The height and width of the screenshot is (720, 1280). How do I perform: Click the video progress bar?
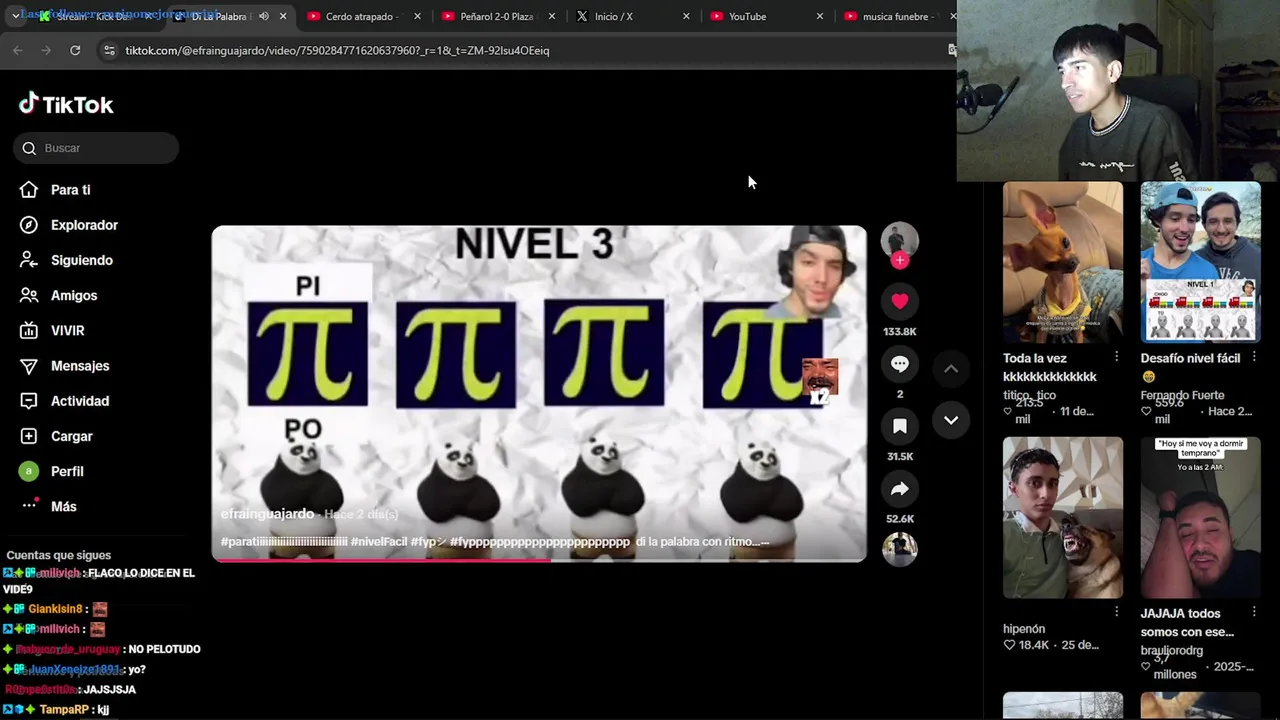(x=539, y=559)
